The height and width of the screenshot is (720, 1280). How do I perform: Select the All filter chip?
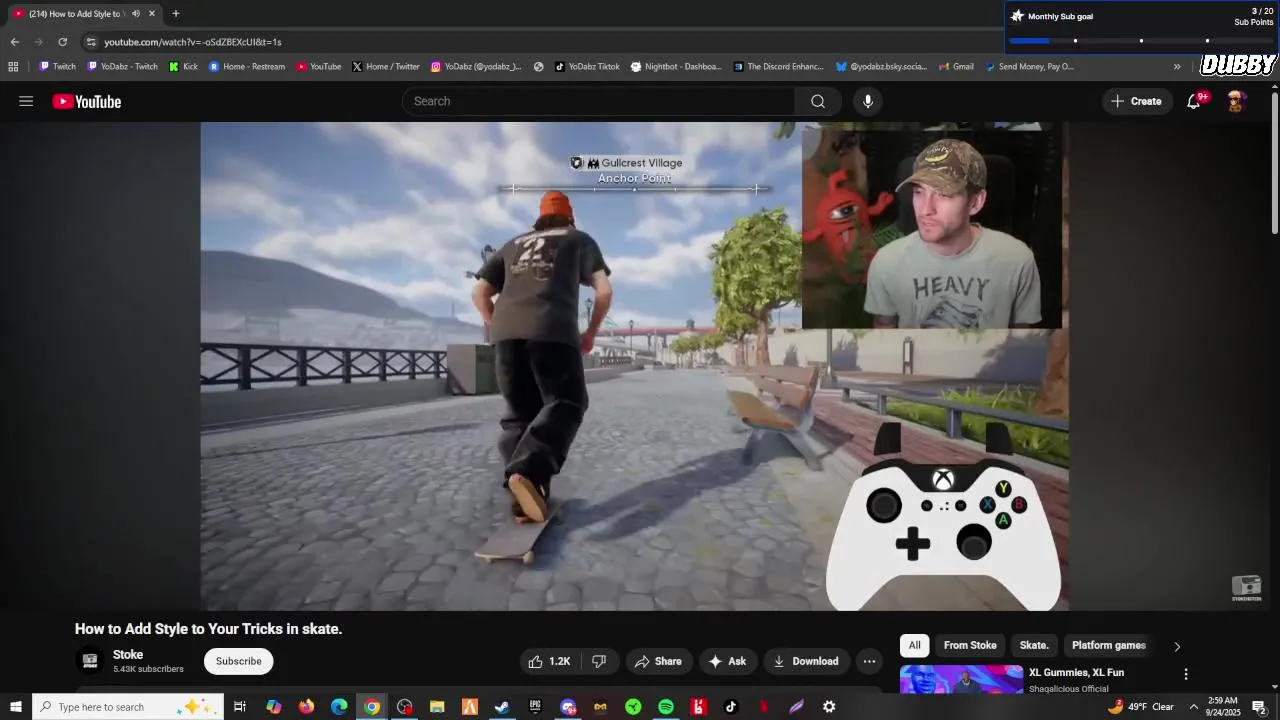point(914,646)
